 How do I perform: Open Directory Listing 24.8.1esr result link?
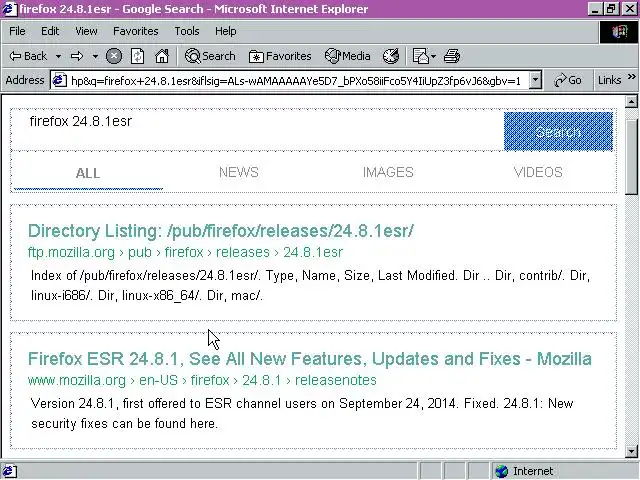pos(221,231)
